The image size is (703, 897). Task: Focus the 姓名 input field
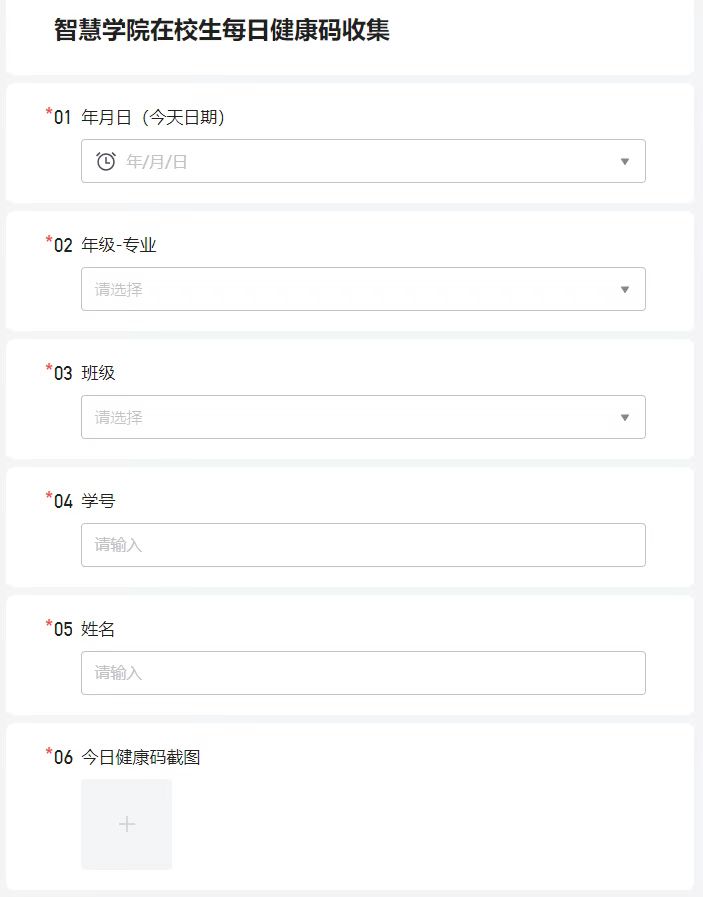tap(363, 673)
